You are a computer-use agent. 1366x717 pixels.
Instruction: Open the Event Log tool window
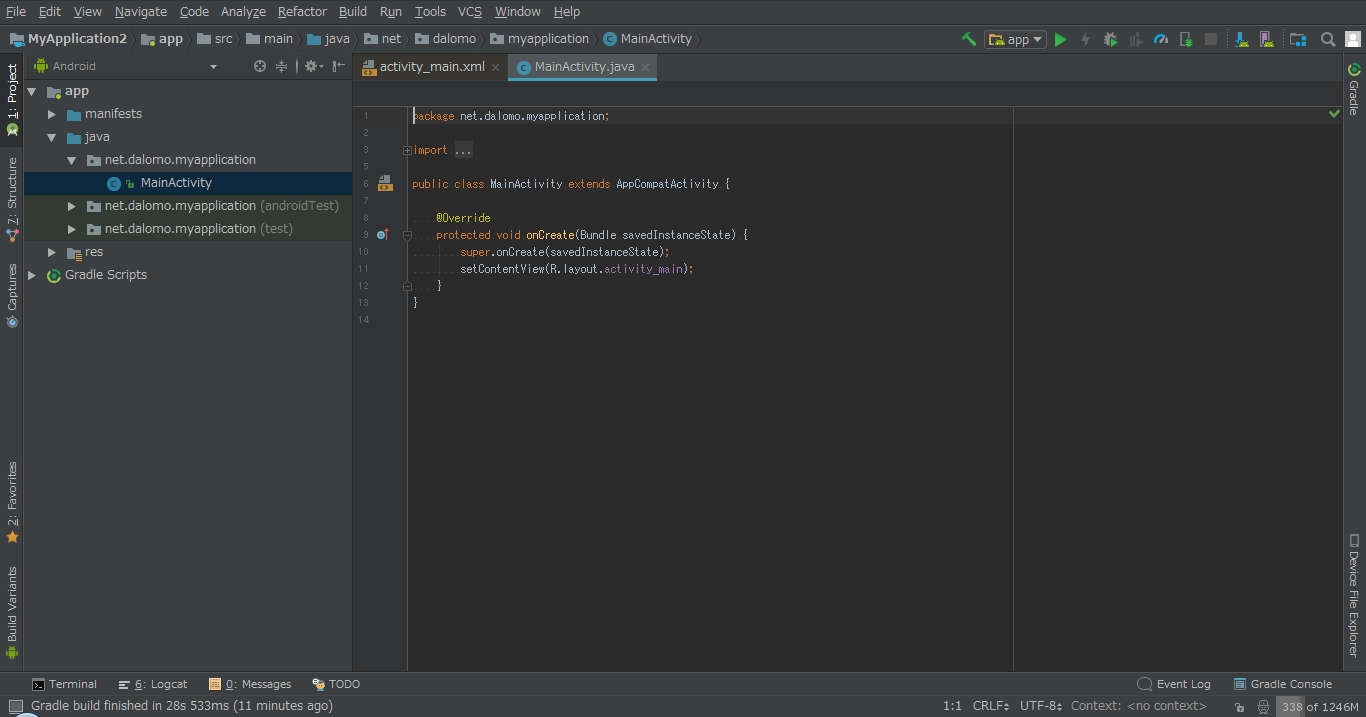point(1174,684)
